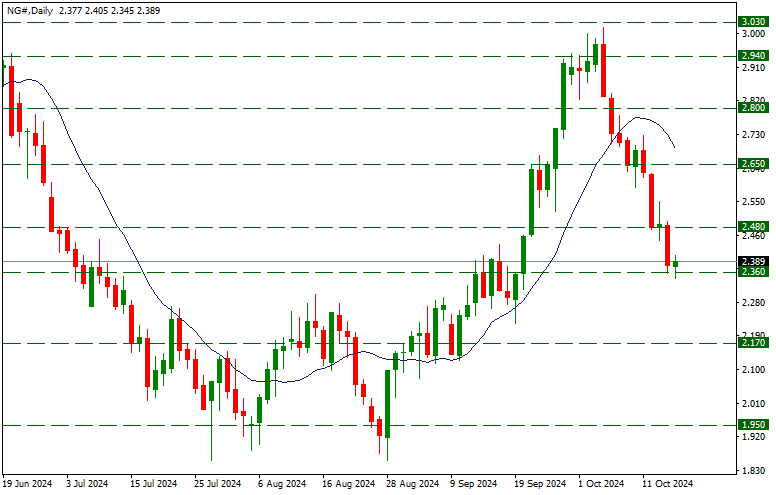Select the 2.940 green price level label
The width and height of the screenshot is (776, 495).
pyautogui.click(x=753, y=55)
